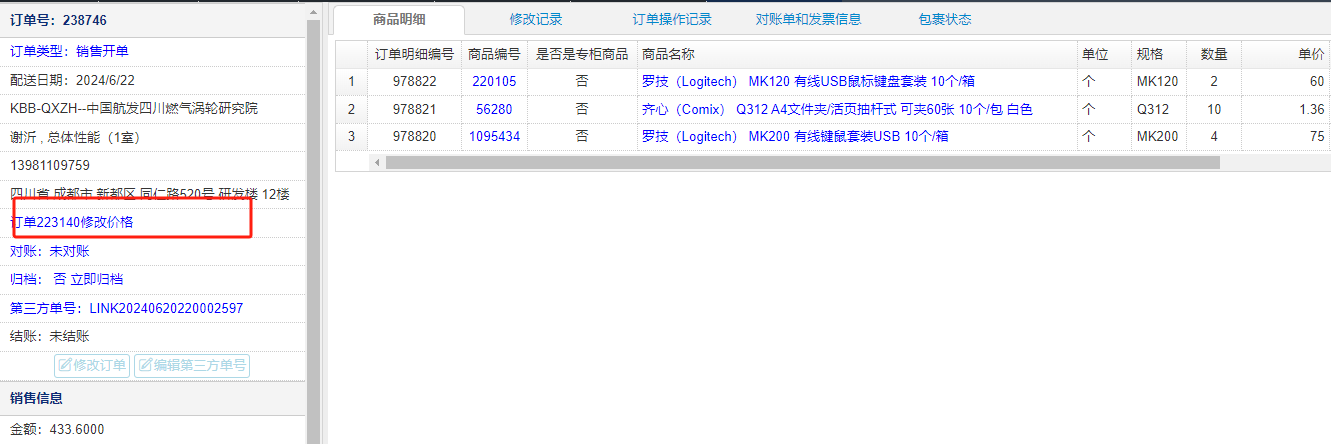Switch to the 商品明细 tab
Viewport: 1331px width, 444px height.
coord(398,19)
